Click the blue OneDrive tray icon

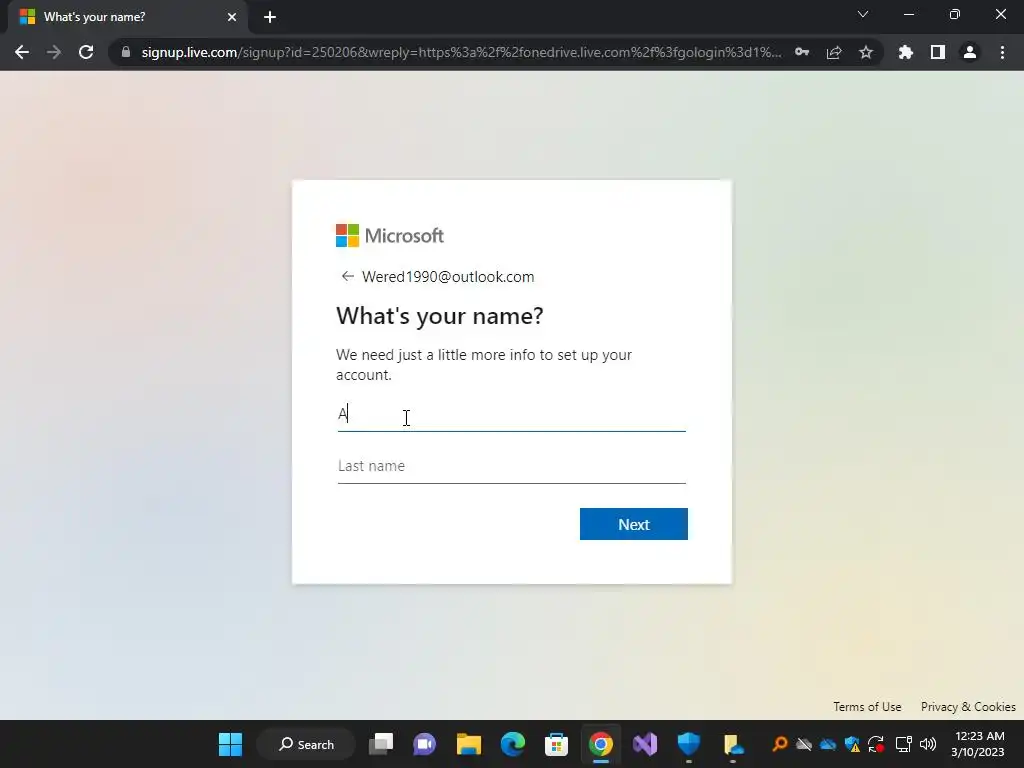pos(828,744)
